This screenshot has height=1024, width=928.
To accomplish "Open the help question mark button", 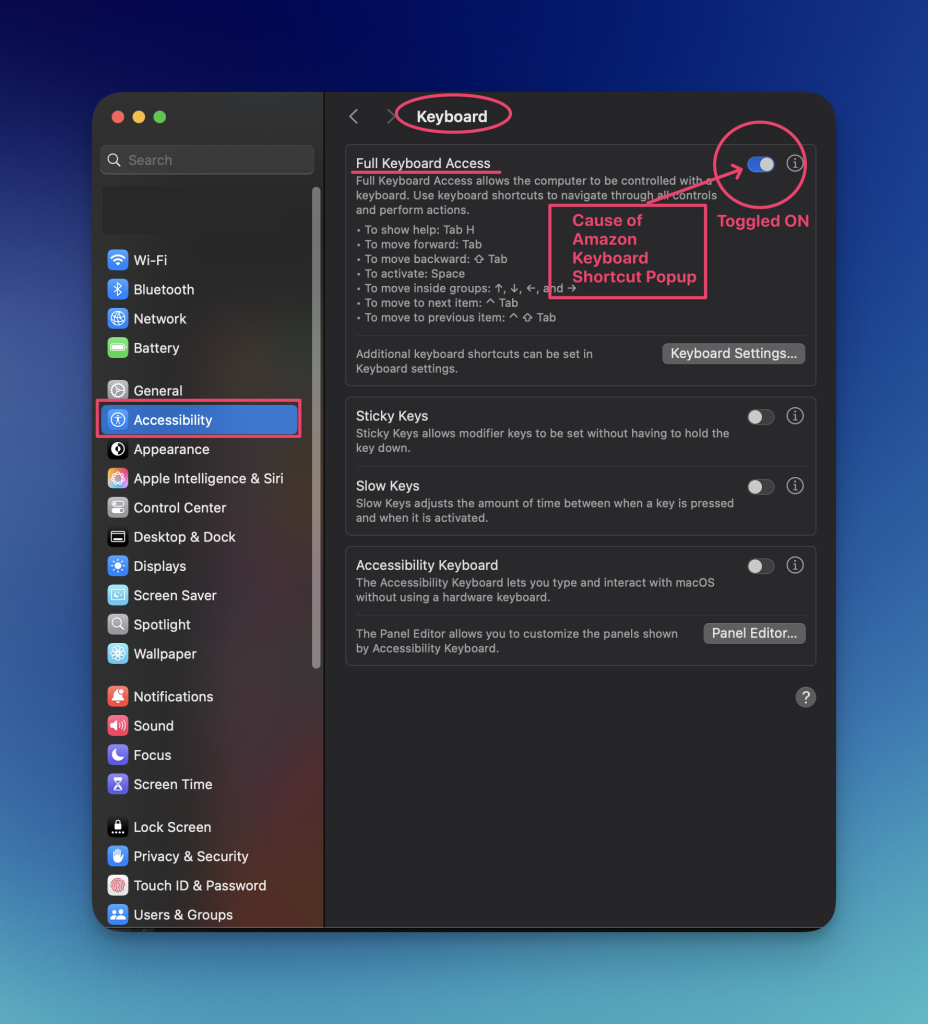I will pyautogui.click(x=805, y=697).
